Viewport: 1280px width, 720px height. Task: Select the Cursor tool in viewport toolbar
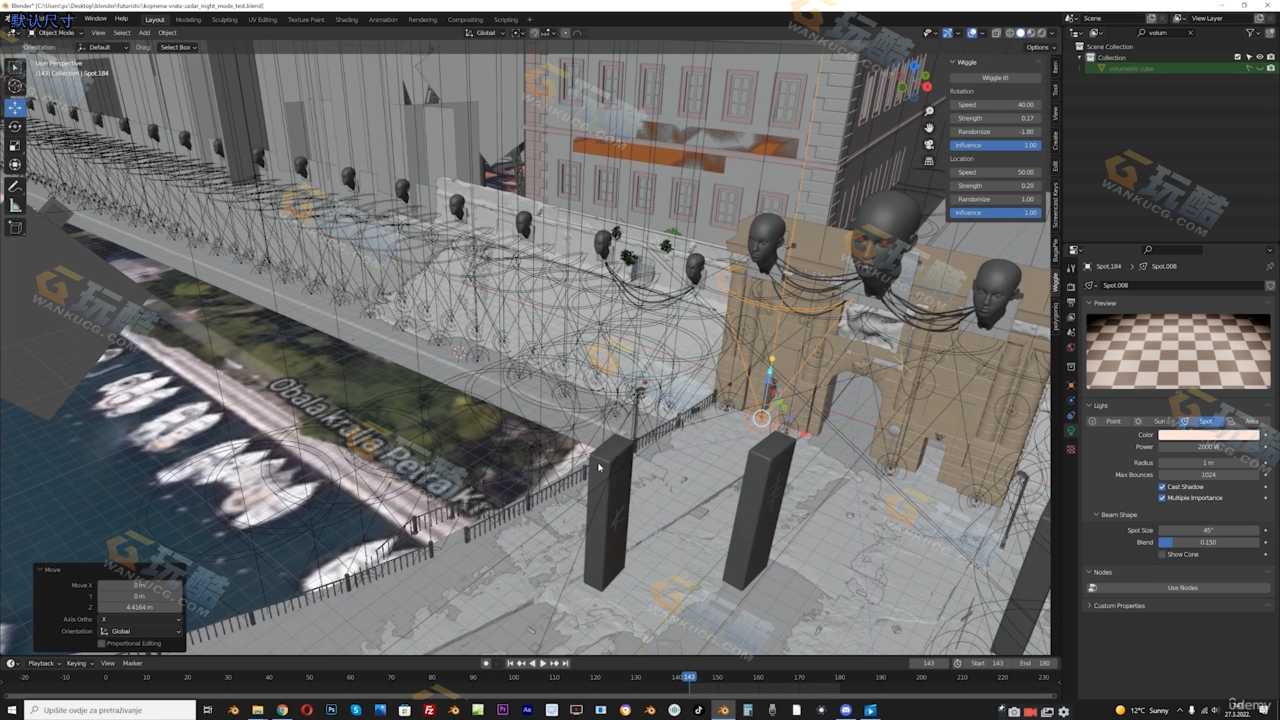15,87
